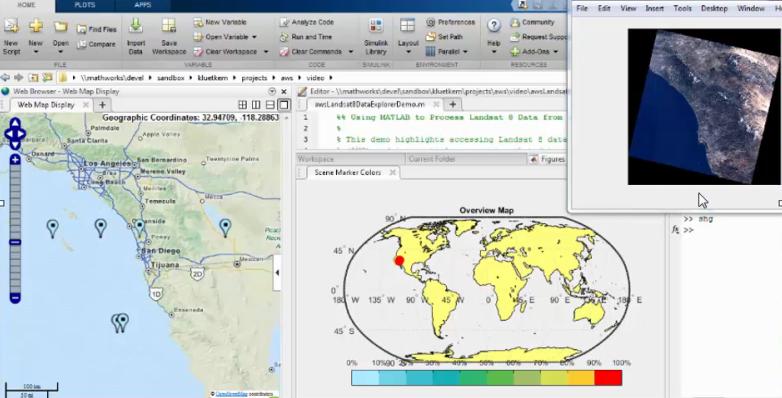The height and width of the screenshot is (398, 782).
Task: Select the awsLandsat8DataExplorerDemo.m editor tab
Action: tap(370, 104)
